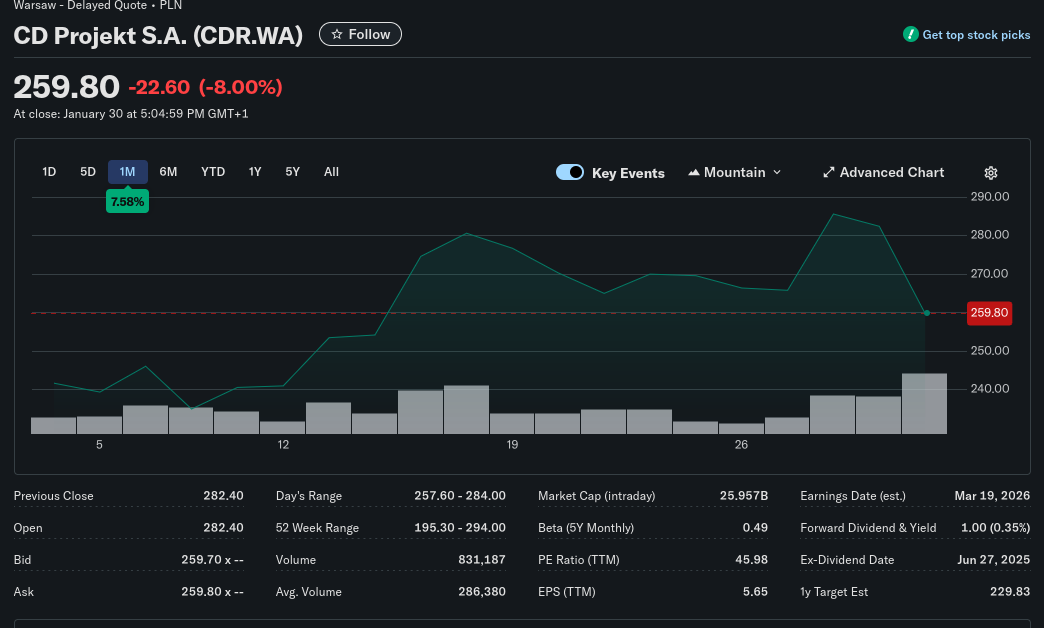Image resolution: width=1044 pixels, height=628 pixels.
Task: Select the 1D time range tab
Action: [x=49, y=172]
